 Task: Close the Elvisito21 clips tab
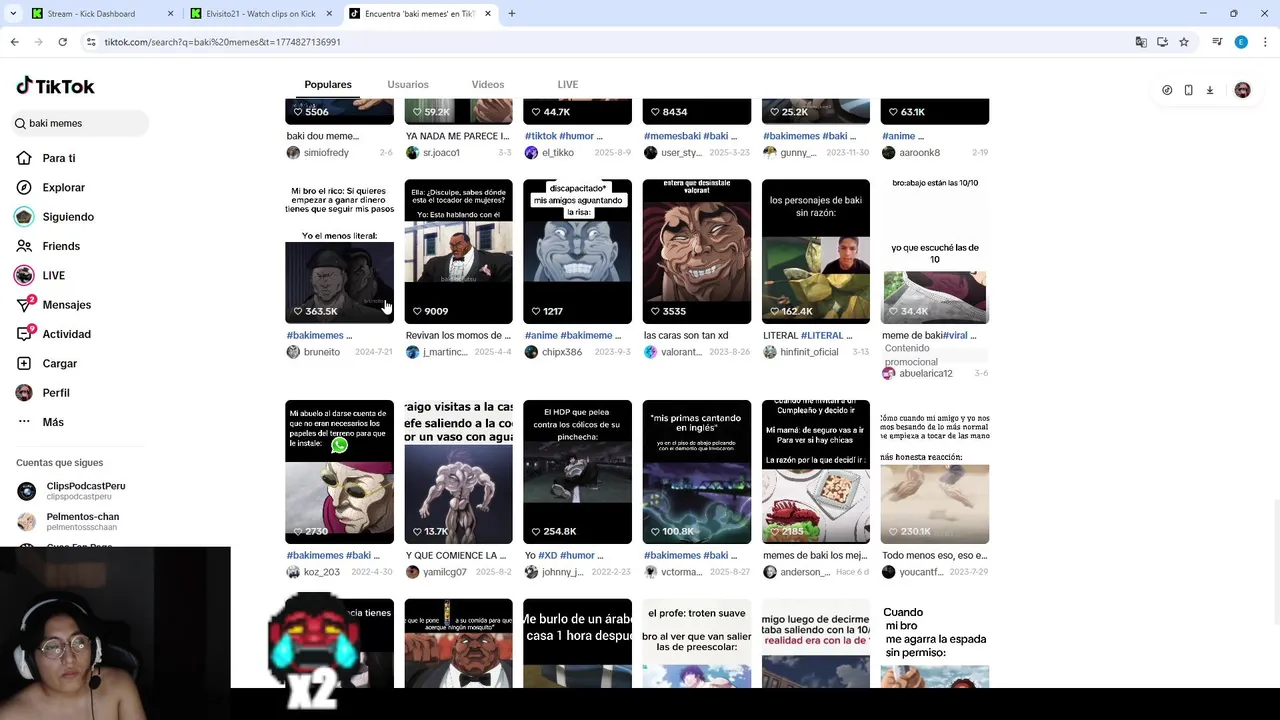[329, 14]
